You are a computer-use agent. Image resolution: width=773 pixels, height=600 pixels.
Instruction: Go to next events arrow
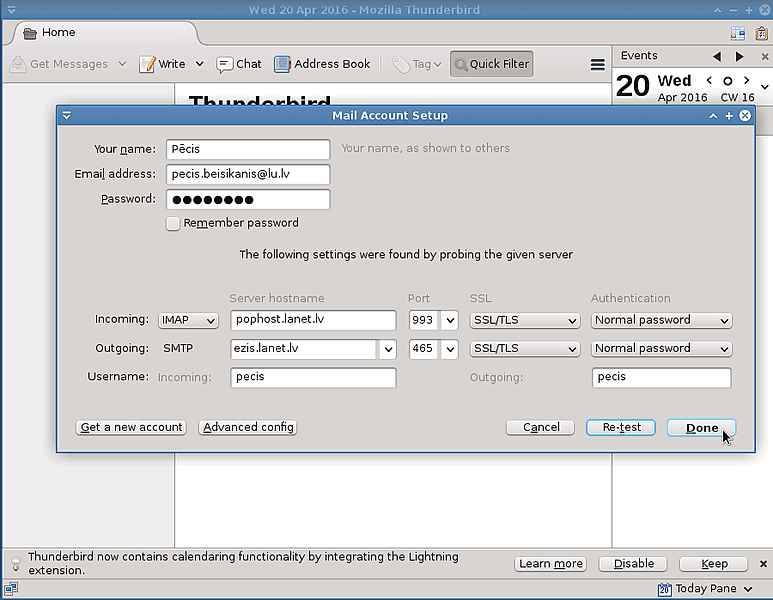tap(739, 57)
